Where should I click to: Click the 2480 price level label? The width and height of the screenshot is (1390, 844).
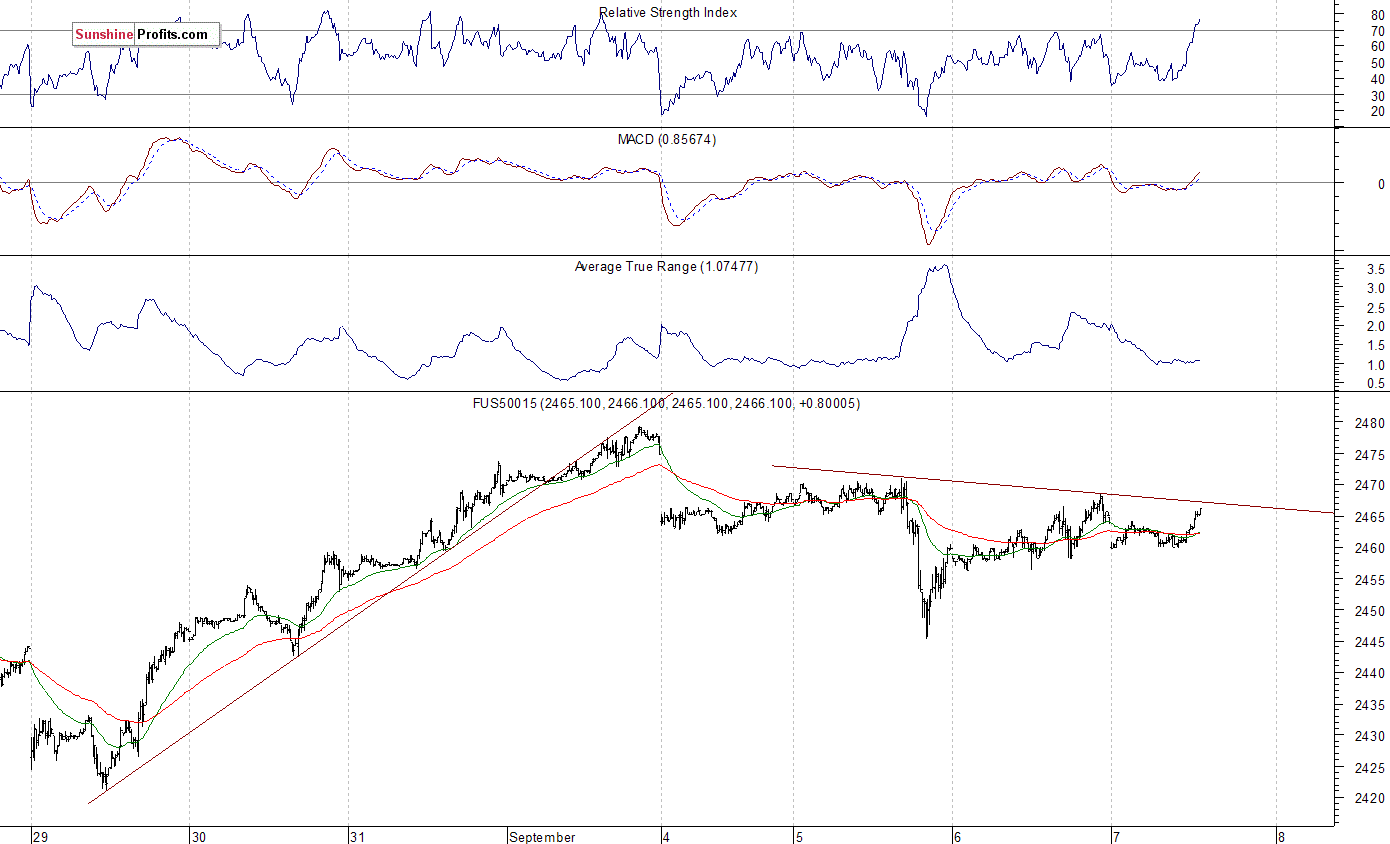(x=1371, y=424)
